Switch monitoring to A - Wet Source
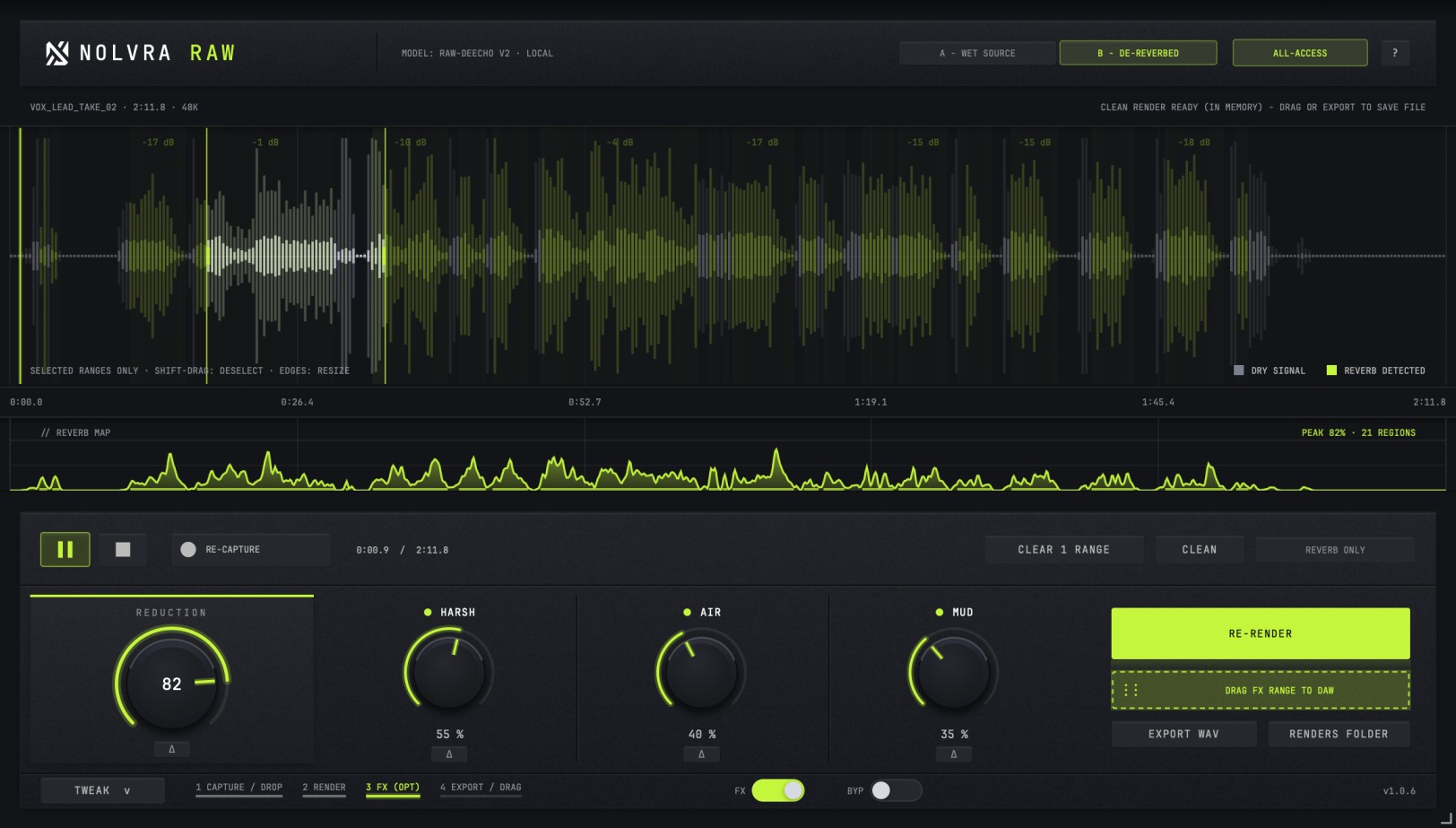 [x=977, y=53]
